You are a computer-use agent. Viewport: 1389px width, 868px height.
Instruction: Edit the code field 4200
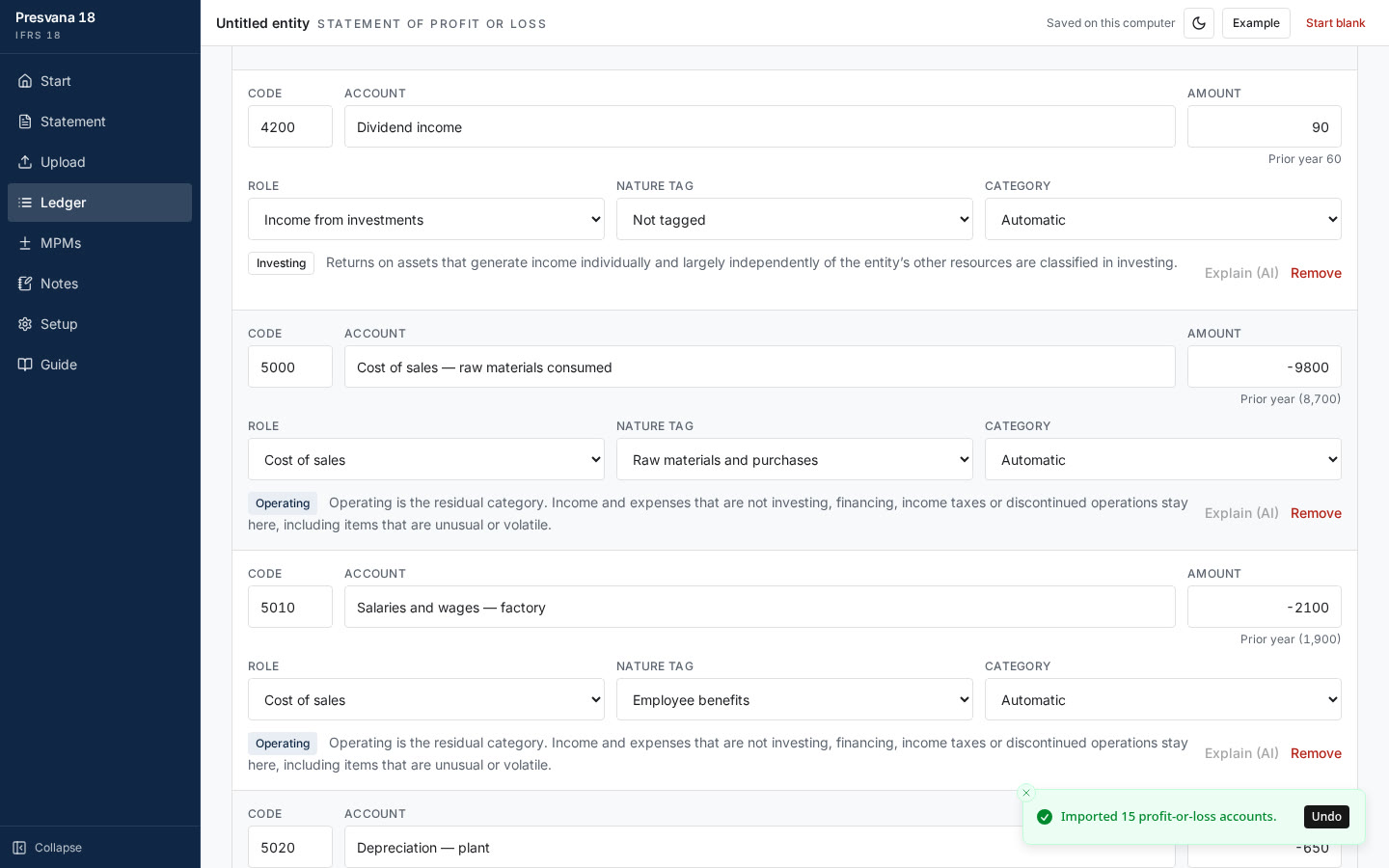tap(290, 126)
